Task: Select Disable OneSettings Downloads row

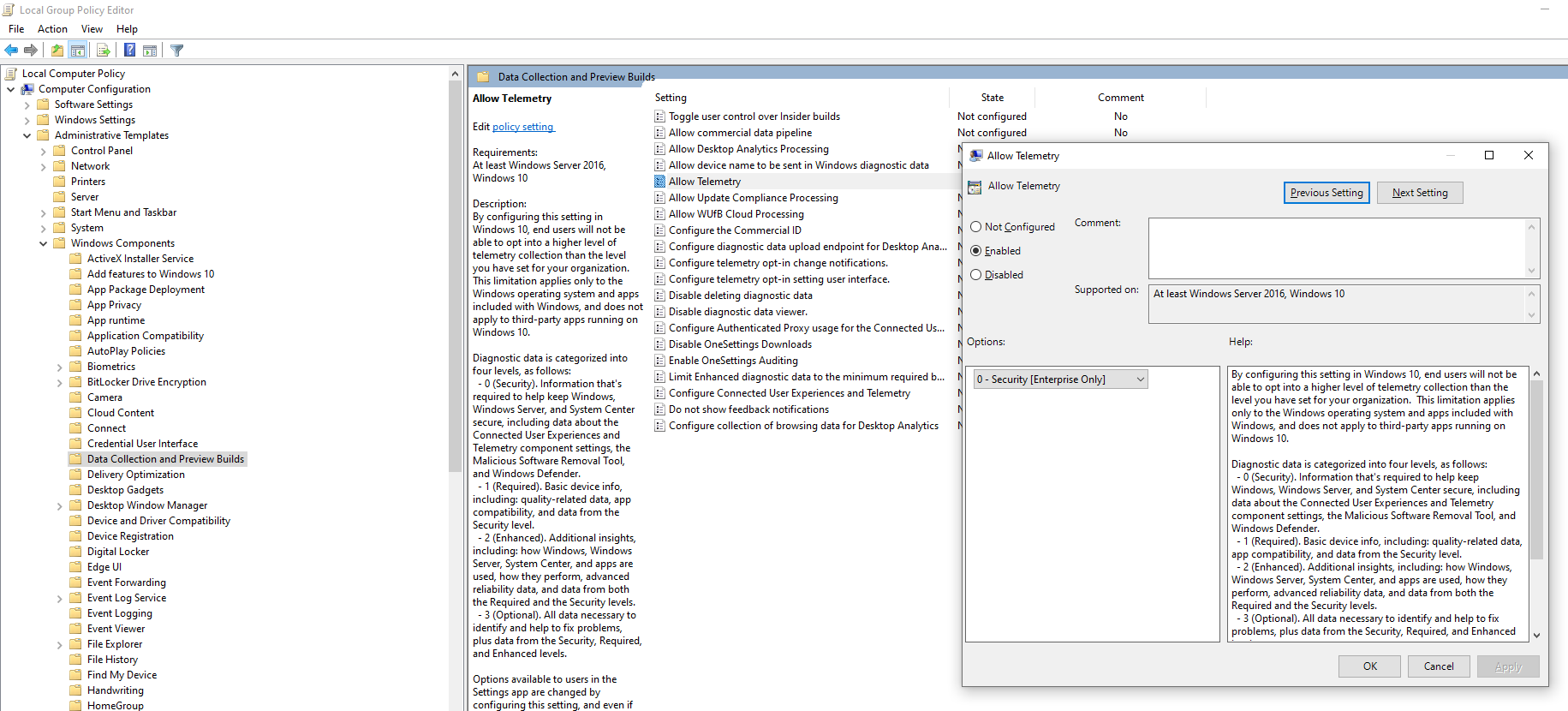Action: point(740,344)
